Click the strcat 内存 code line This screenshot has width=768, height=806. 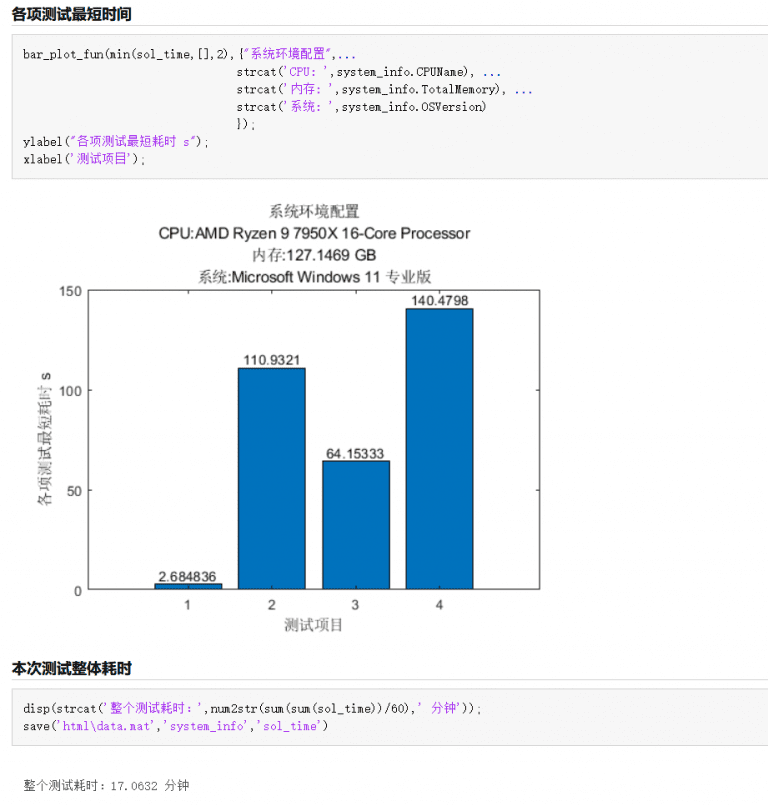pos(385,89)
